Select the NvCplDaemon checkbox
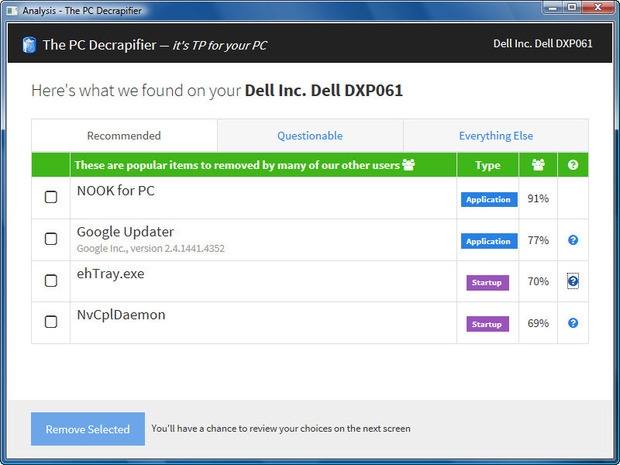 [x=51, y=321]
